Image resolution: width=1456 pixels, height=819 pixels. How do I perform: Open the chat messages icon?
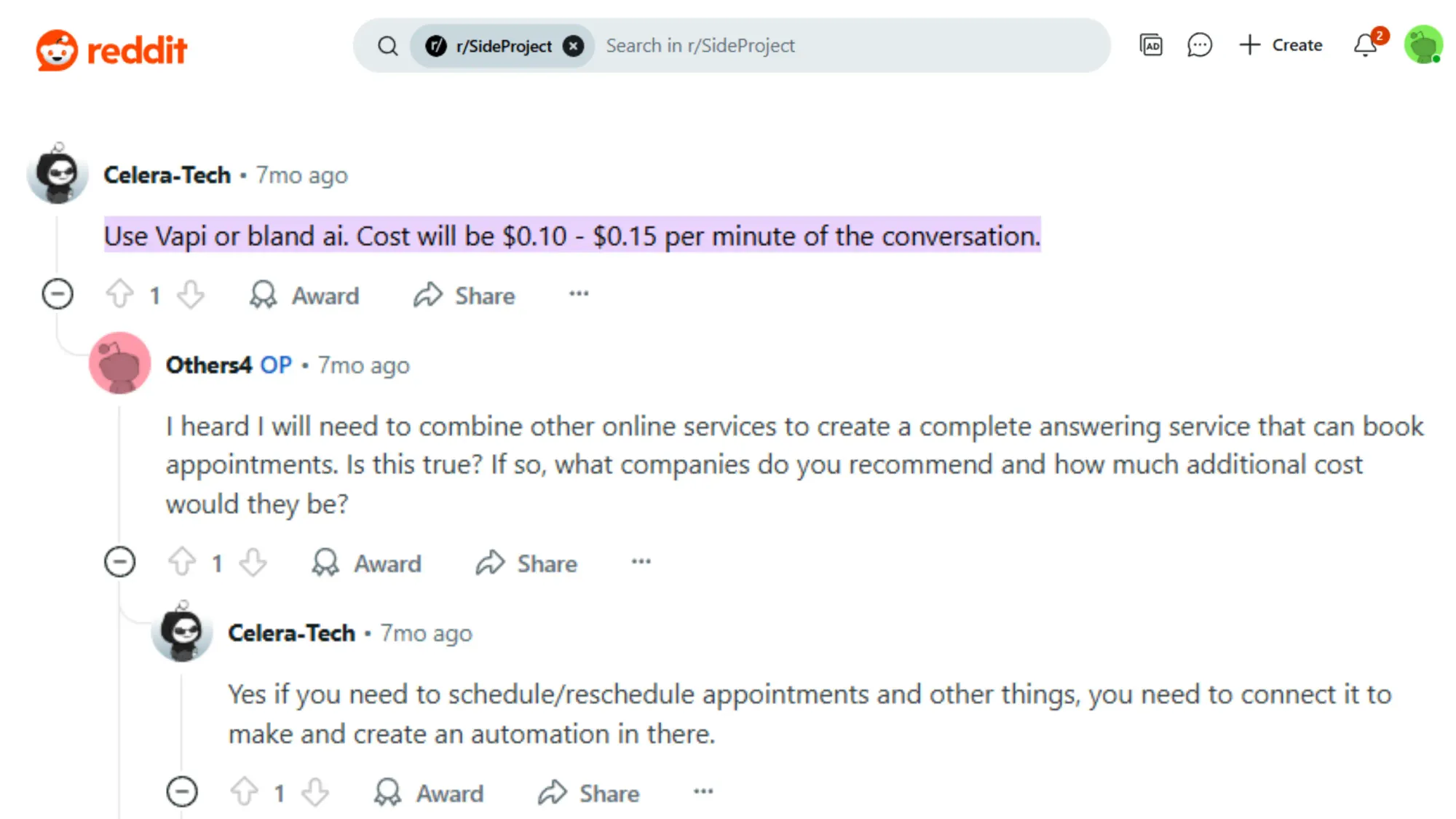(1199, 45)
